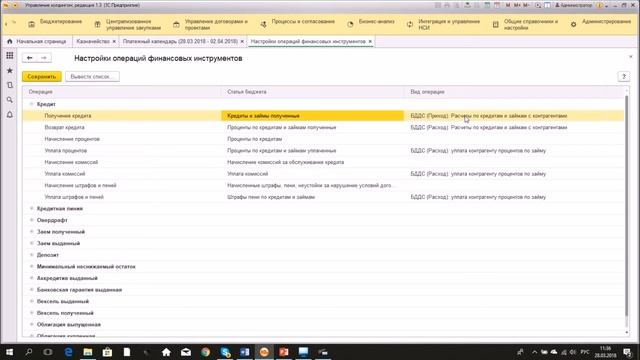Screen dimensions: 640x360
Task: Open Управление договорами и проектами section
Action: 210,24
